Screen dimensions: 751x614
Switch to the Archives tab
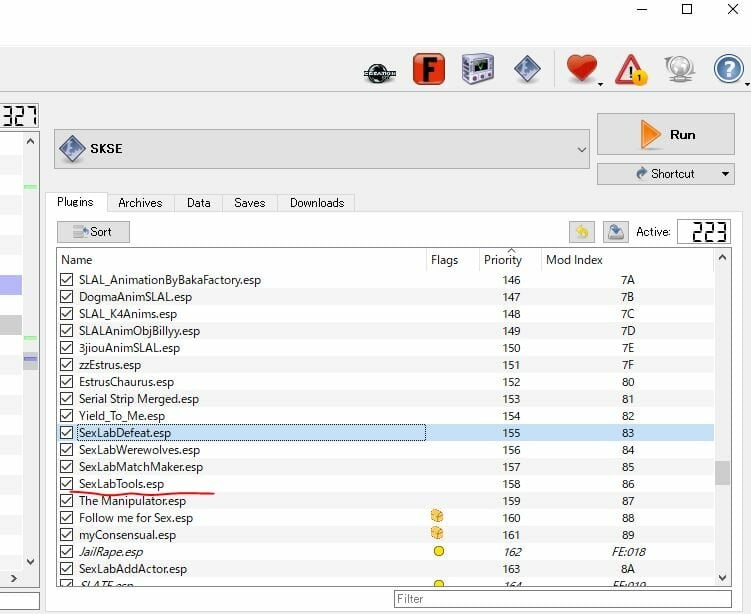140,203
